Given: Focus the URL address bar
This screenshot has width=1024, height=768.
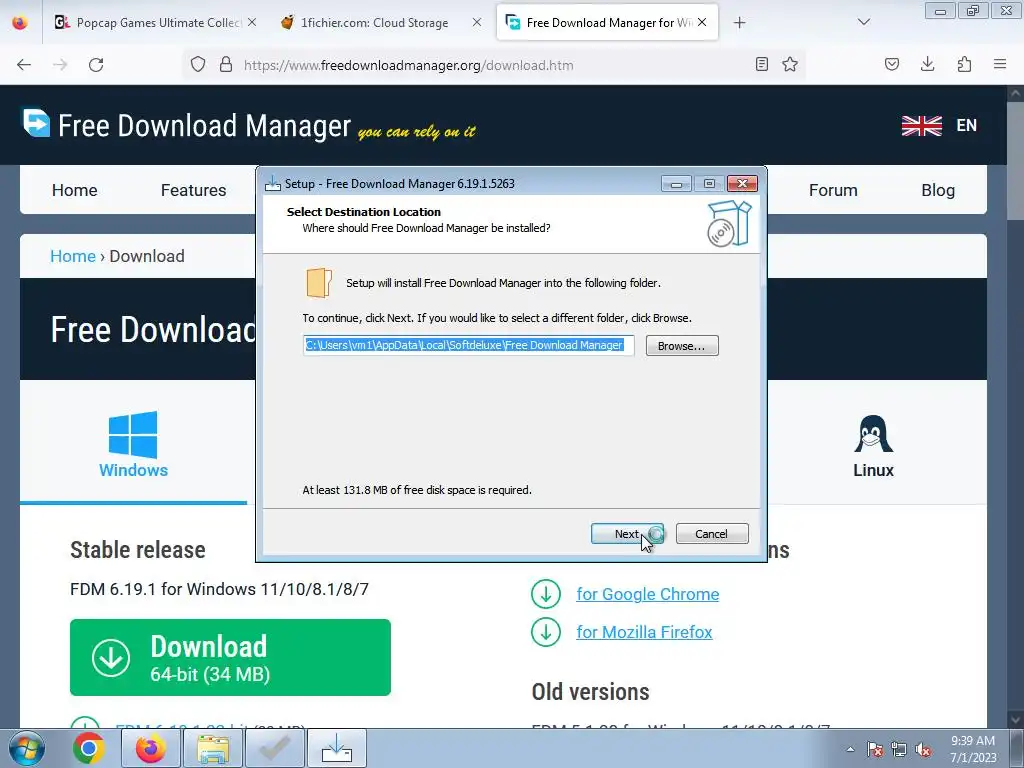Looking at the screenshot, I should tap(493, 65).
